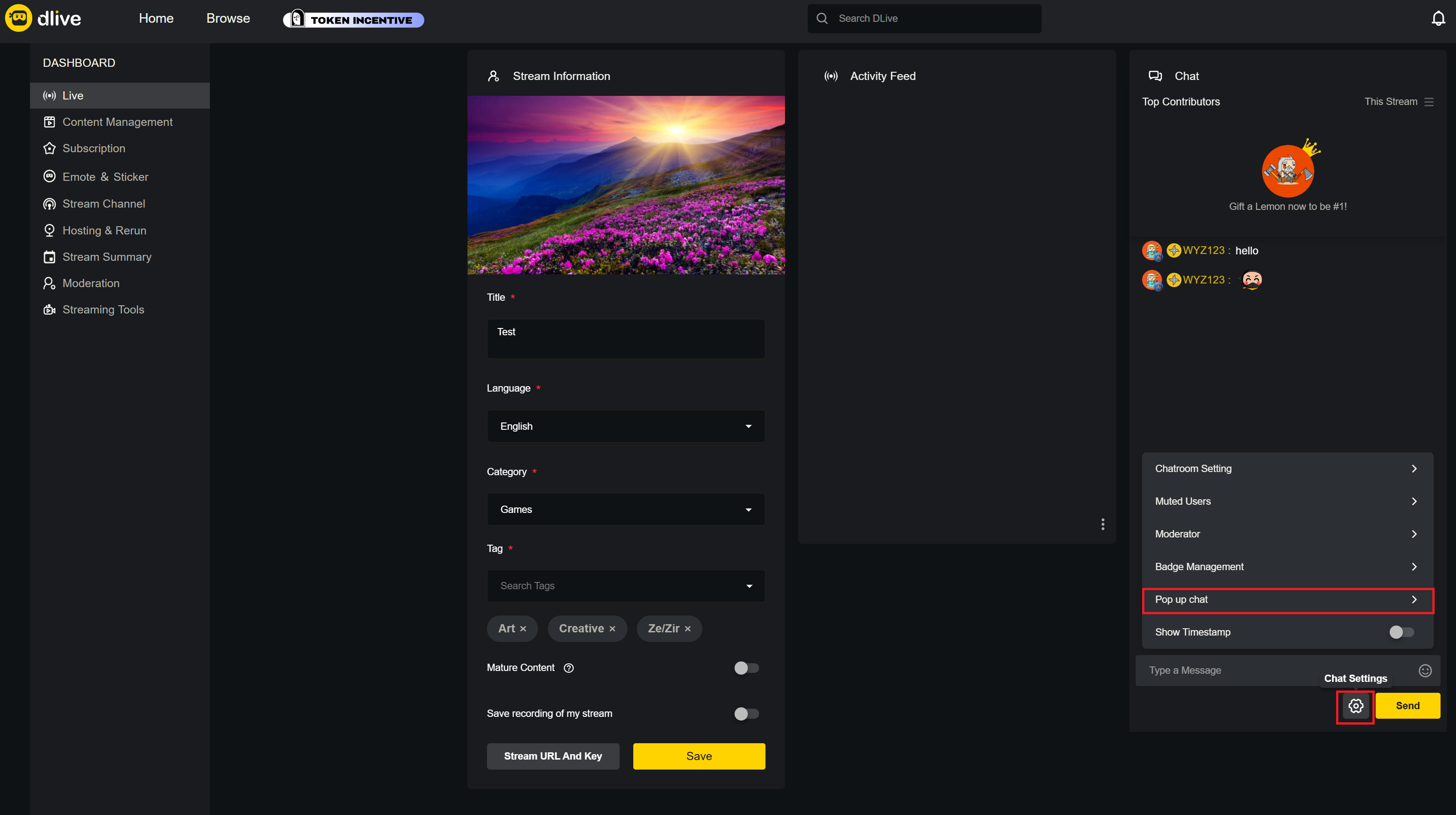Open This Stream contributors filter menu

1428,102
